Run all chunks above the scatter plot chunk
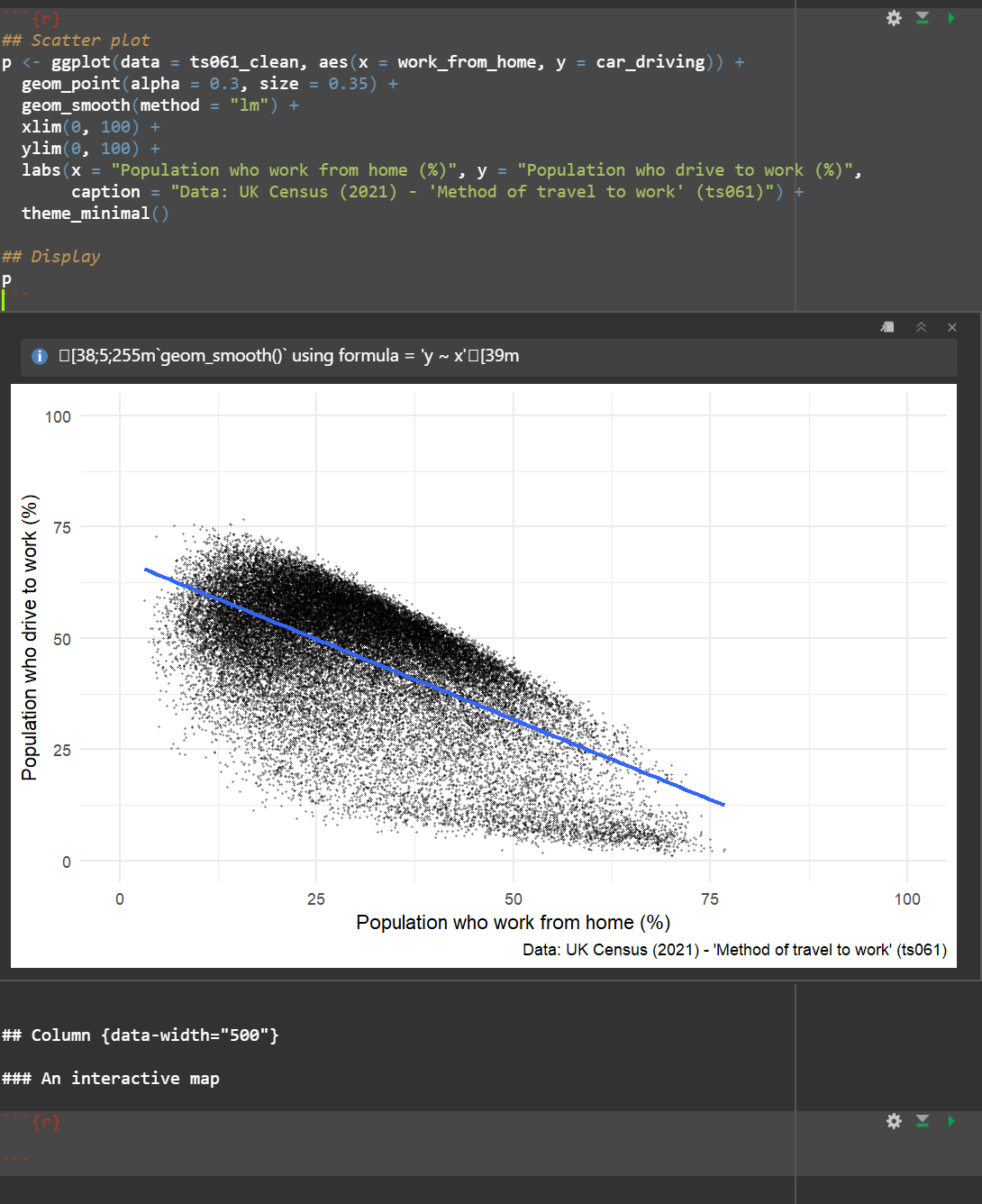The image size is (982, 1204). (x=923, y=18)
